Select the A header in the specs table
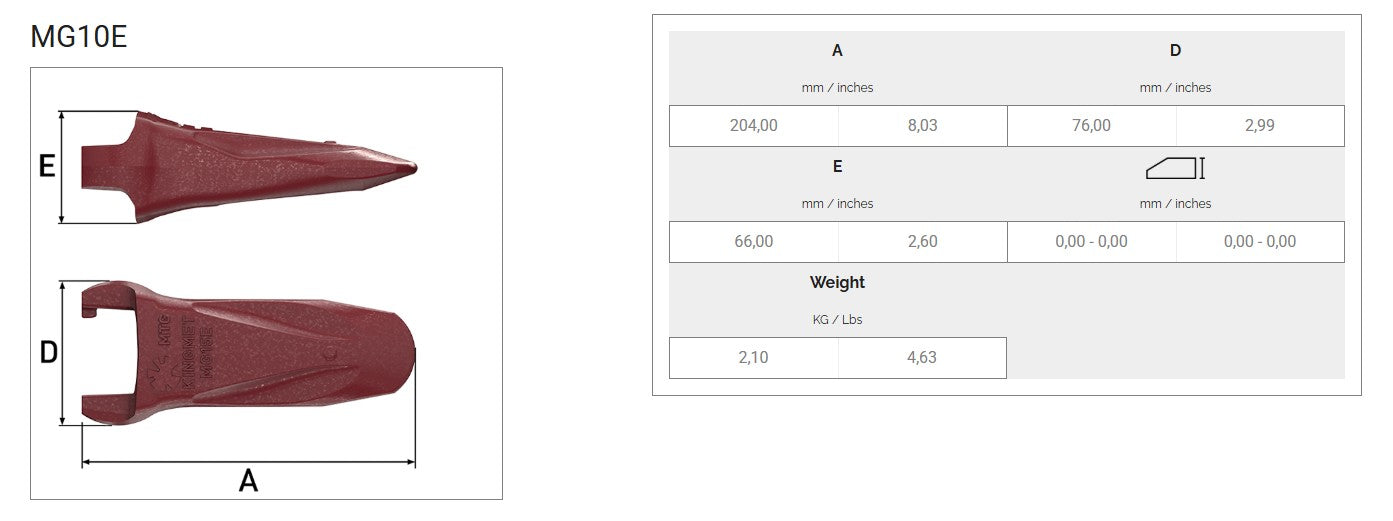The height and width of the screenshot is (521, 1393). pos(837,51)
